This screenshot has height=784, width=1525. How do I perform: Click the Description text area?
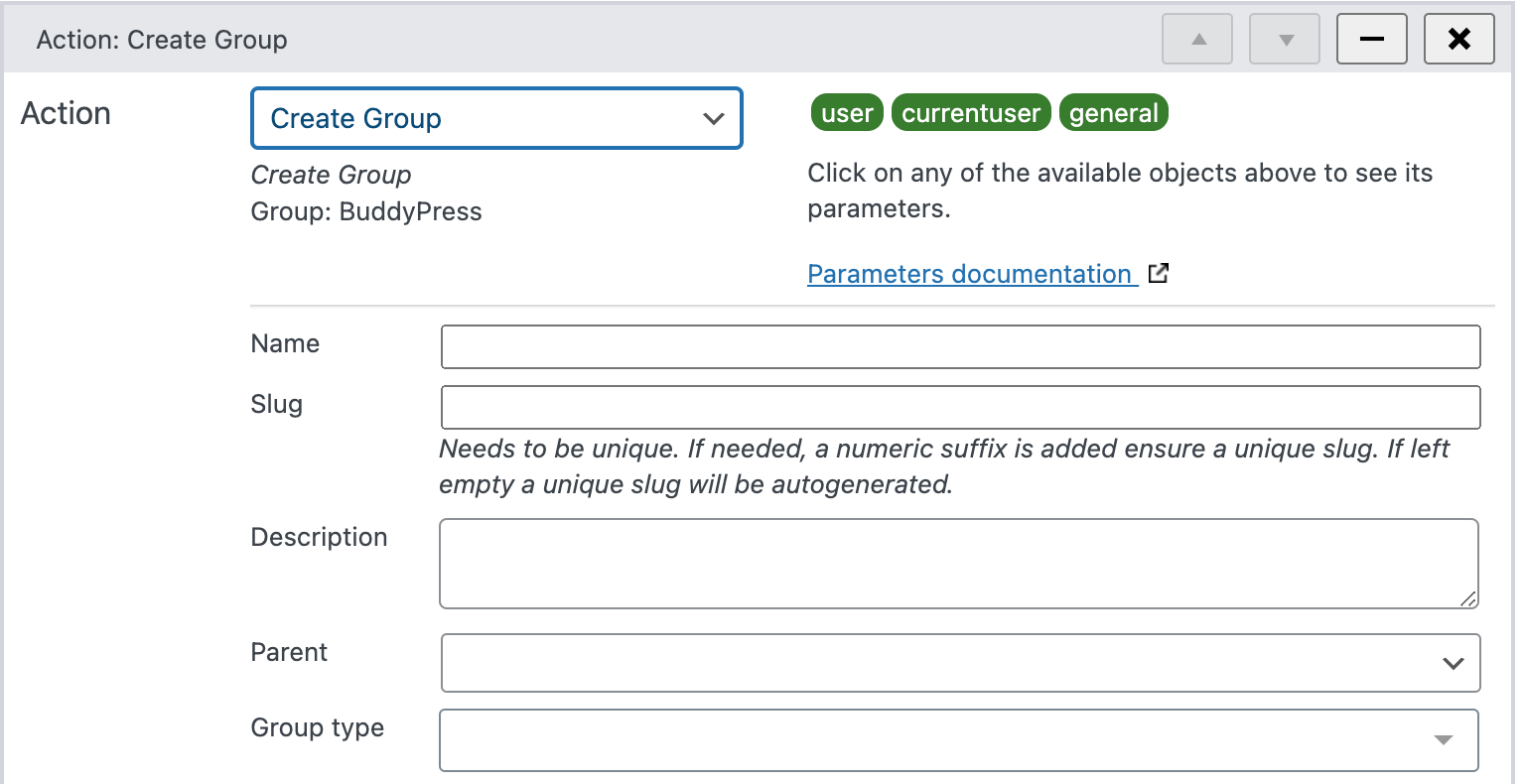coord(959,563)
